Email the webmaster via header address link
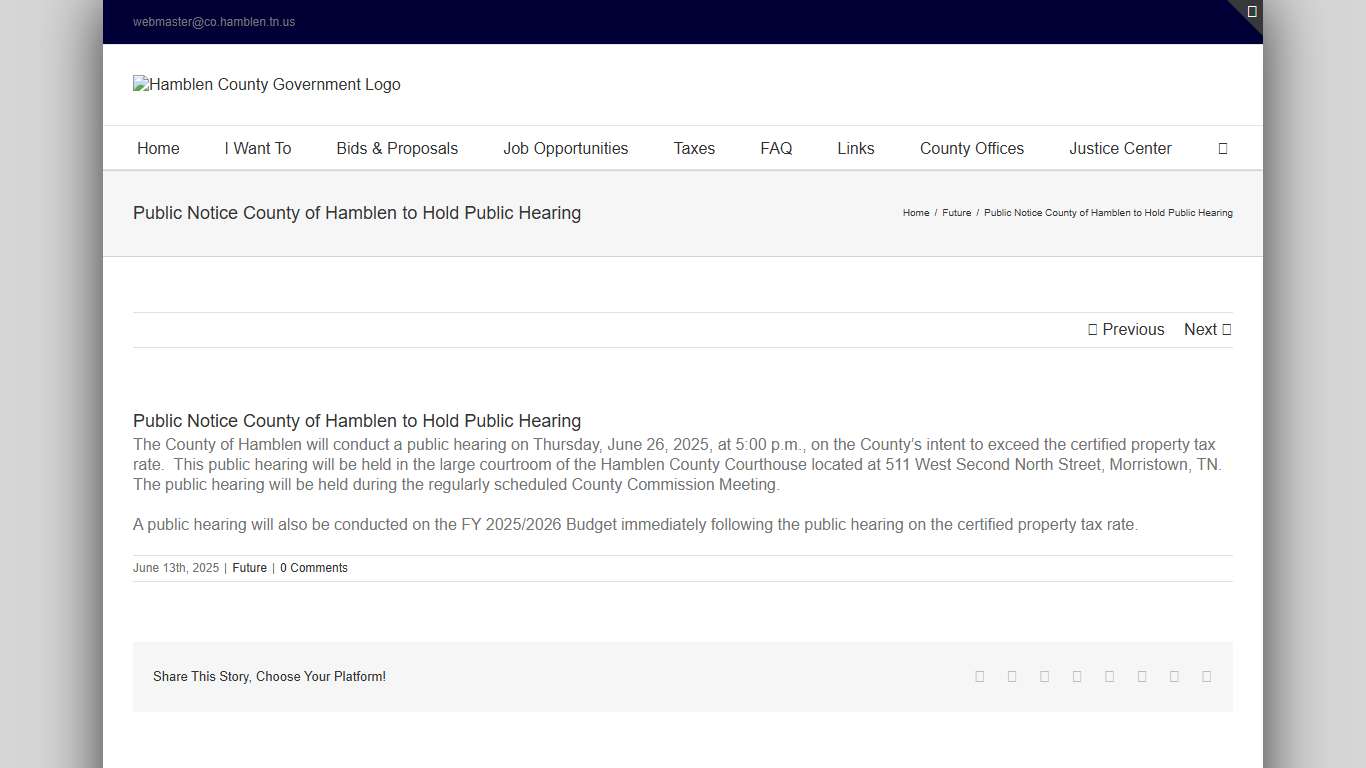Screen dimensions: 1366x768 click(214, 21)
